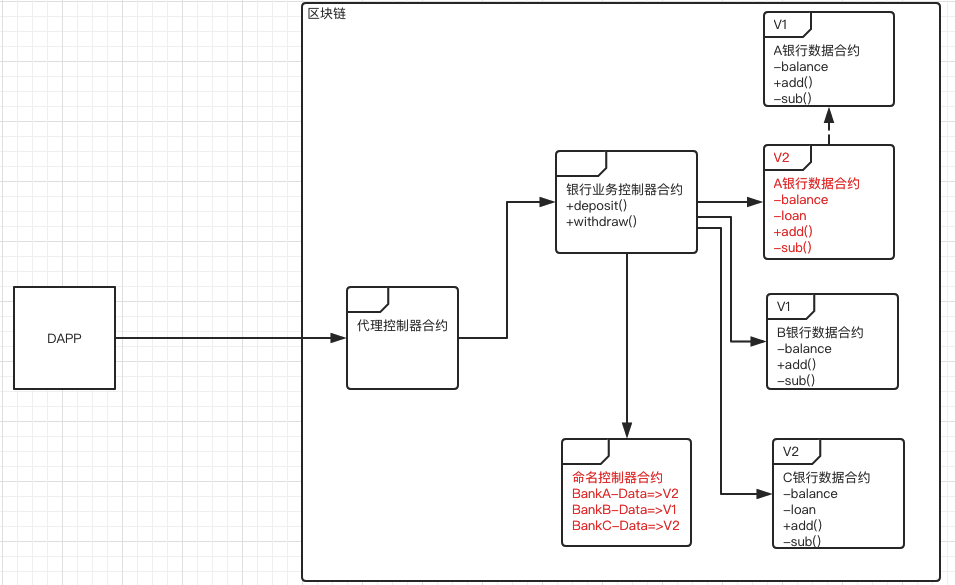Click the BankB-Data=>V1 mapping entry
The image size is (955, 585).
click(625, 510)
